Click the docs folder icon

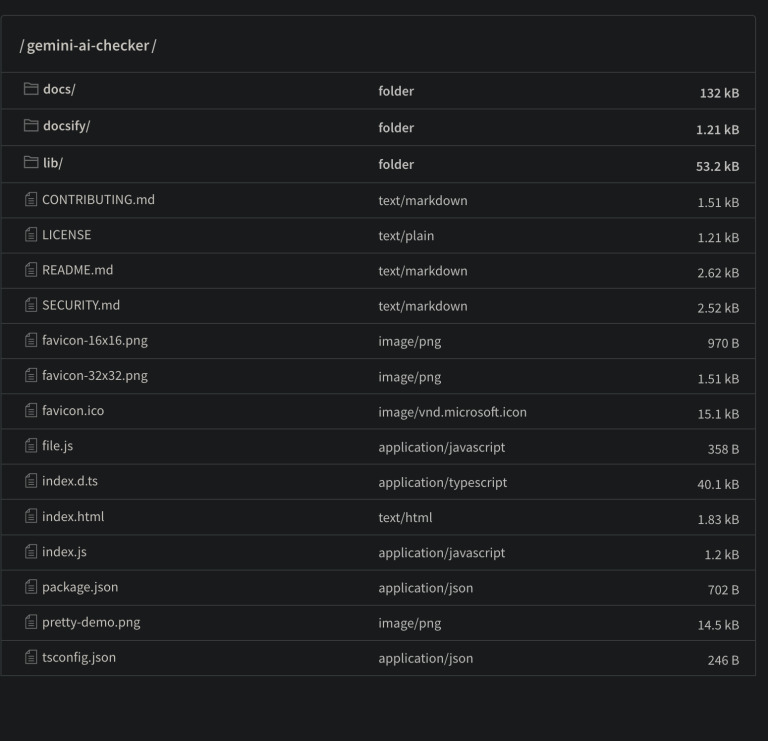pos(31,89)
